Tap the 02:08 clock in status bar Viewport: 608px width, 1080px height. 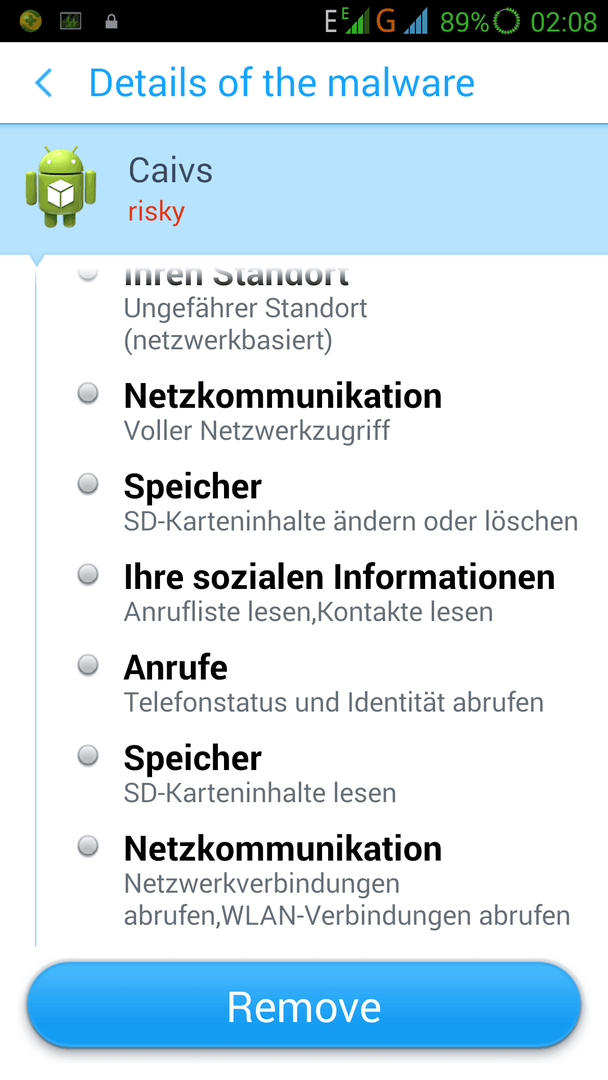(564, 22)
